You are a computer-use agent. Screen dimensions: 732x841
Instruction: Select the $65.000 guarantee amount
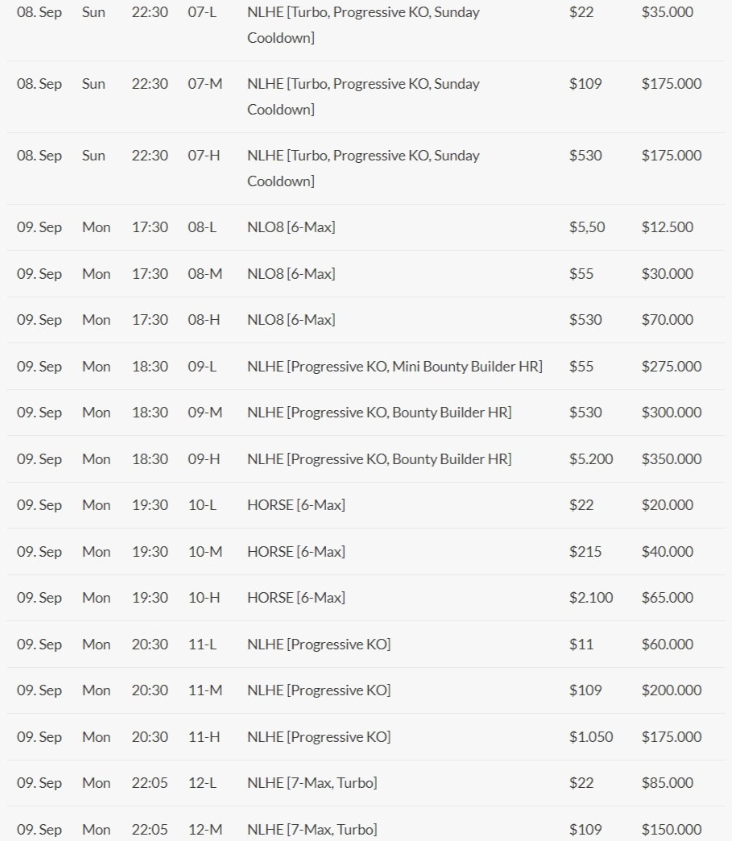[667, 598]
